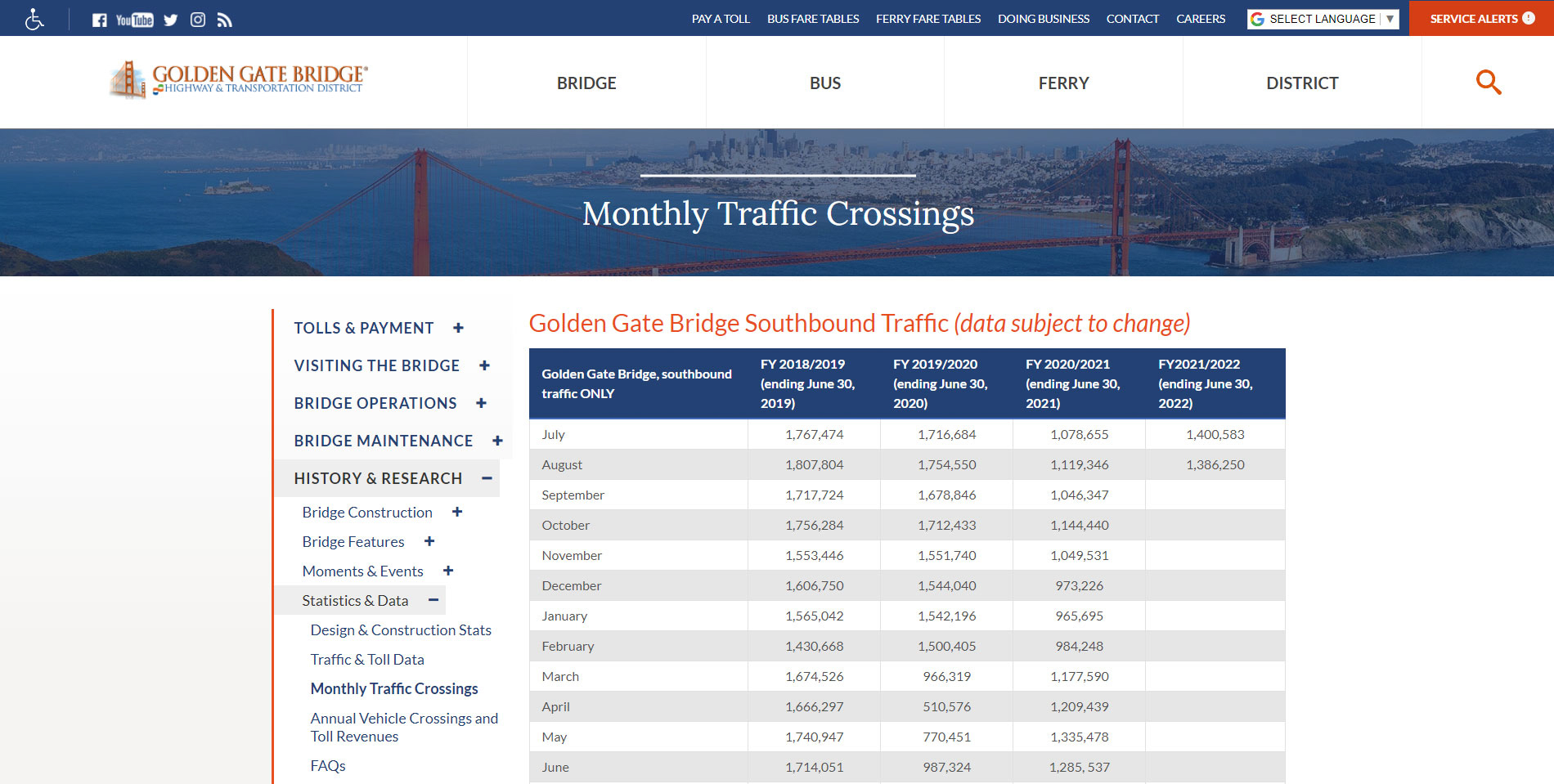Select the value 1,400,583 cell
This screenshot has width=1554, height=784.
click(x=1215, y=434)
